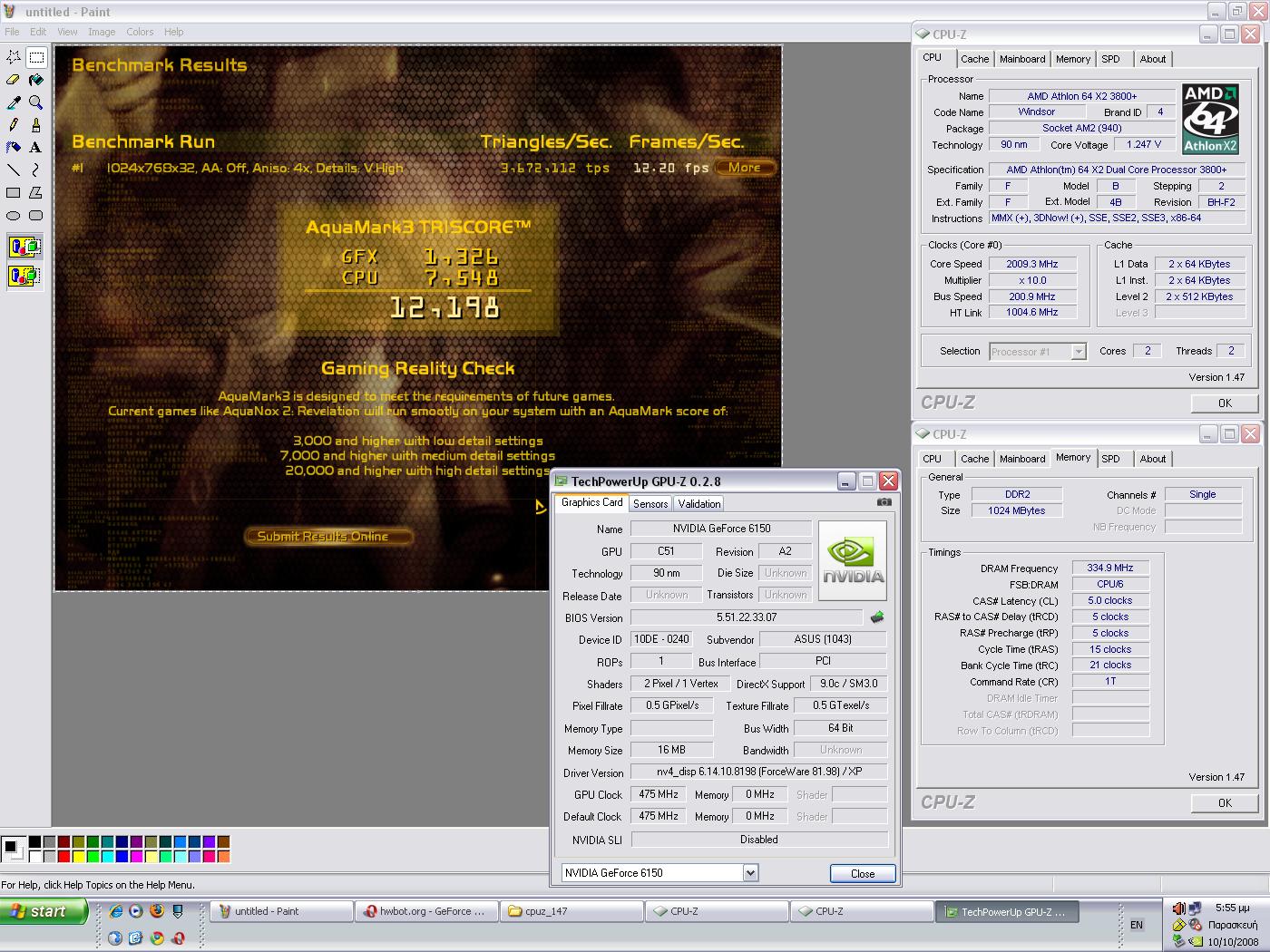Choose the Fill With Color bucket tool

(36, 80)
